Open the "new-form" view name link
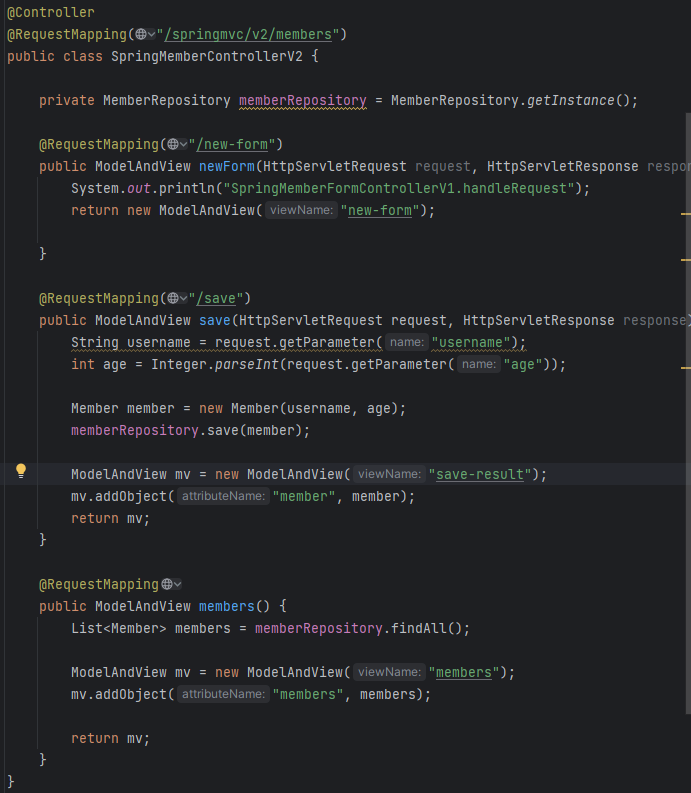The width and height of the screenshot is (691, 793). tap(380, 210)
